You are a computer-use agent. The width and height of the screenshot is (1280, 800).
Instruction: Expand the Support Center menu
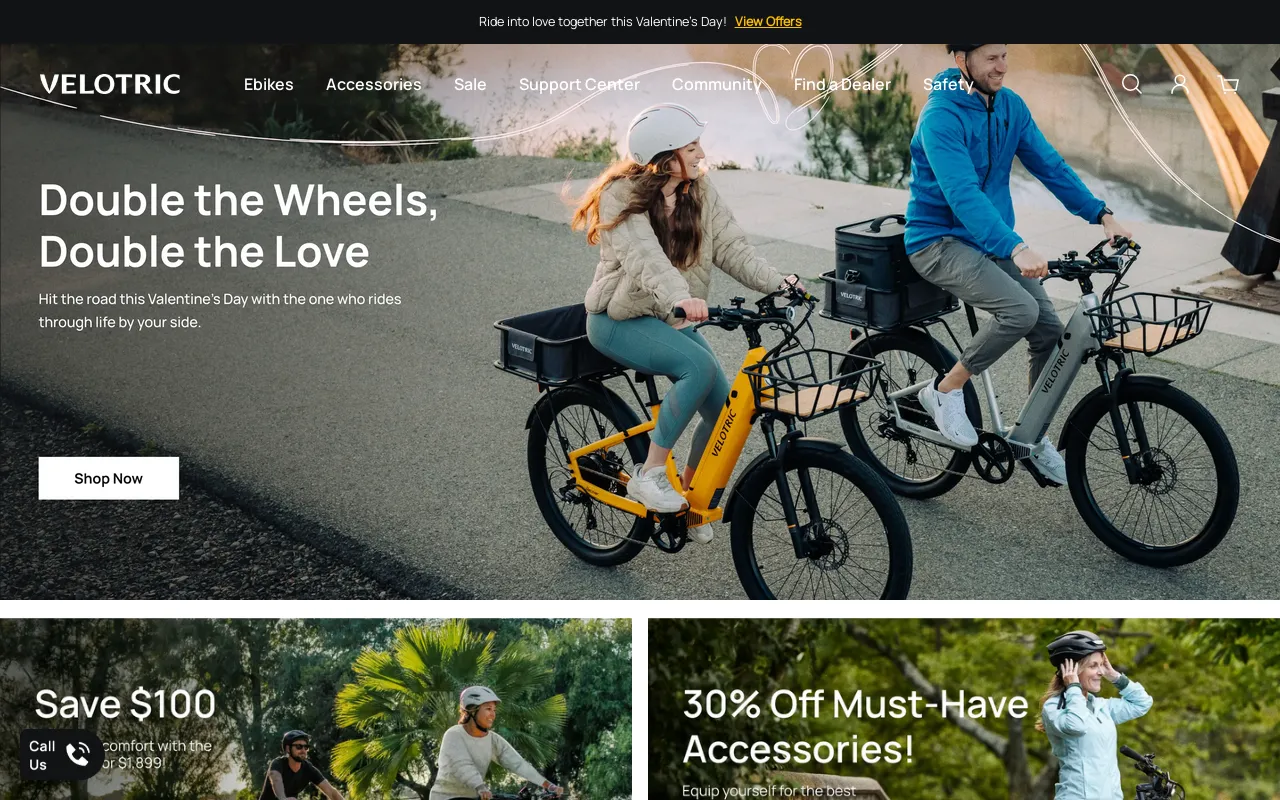579,84
